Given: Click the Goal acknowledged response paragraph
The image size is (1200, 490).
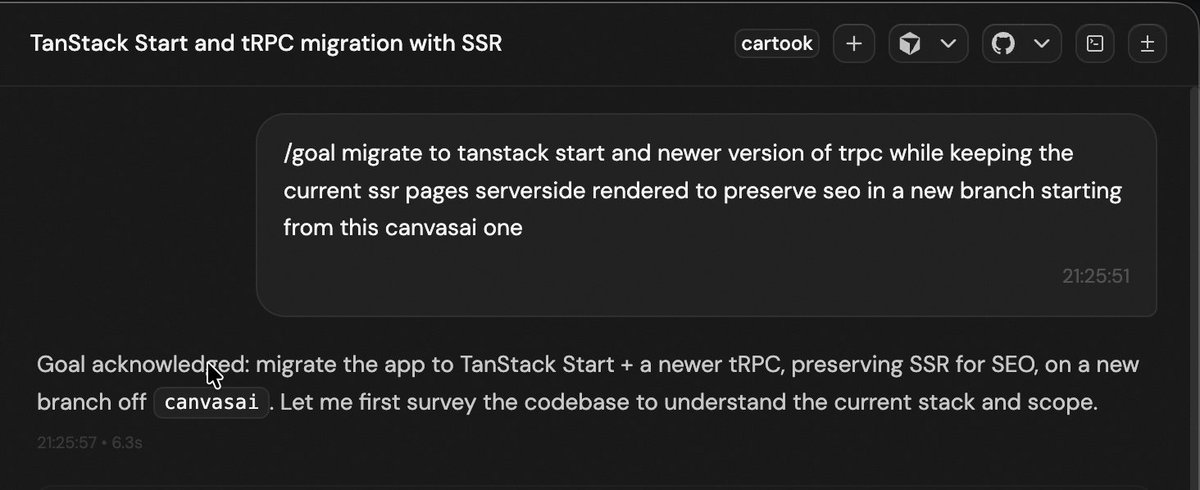Looking at the screenshot, I should [x=588, y=384].
